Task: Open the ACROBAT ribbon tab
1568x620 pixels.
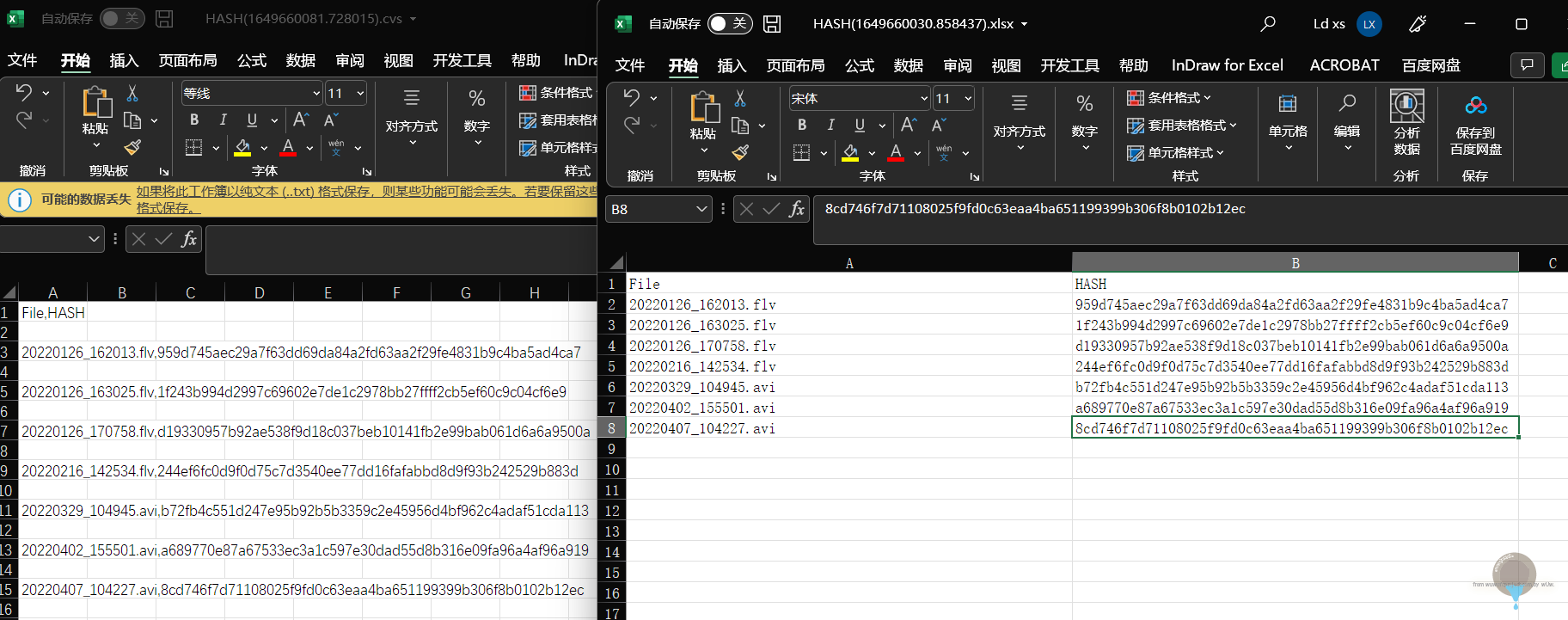Action: (1344, 65)
